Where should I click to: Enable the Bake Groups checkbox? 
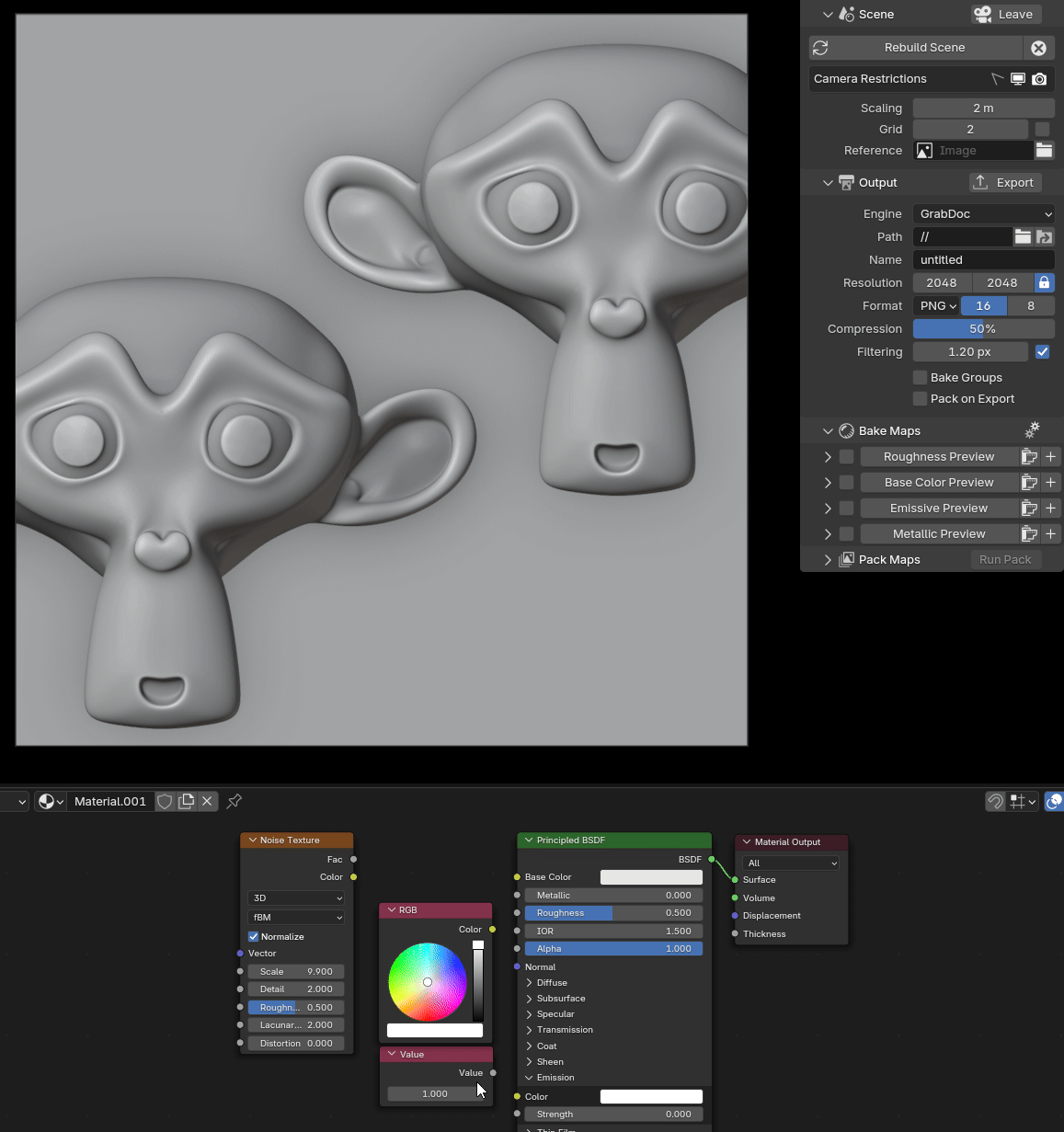tap(920, 377)
